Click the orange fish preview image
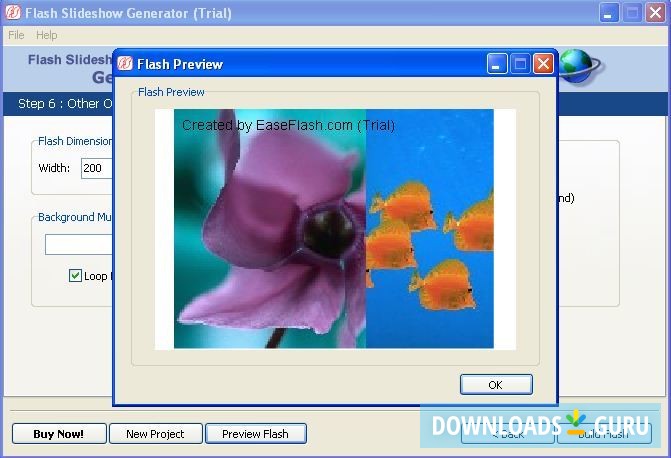The width and height of the screenshot is (671, 458). tap(430, 229)
